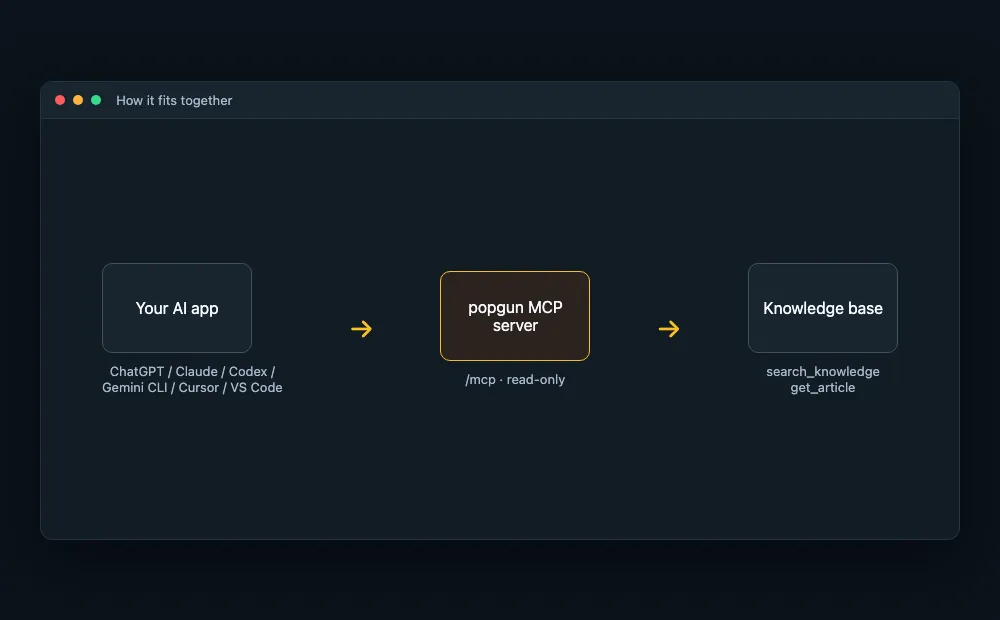Click the '/mcp · read-only' caption
Image resolution: width=1000 pixels, height=620 pixels.
(515, 380)
